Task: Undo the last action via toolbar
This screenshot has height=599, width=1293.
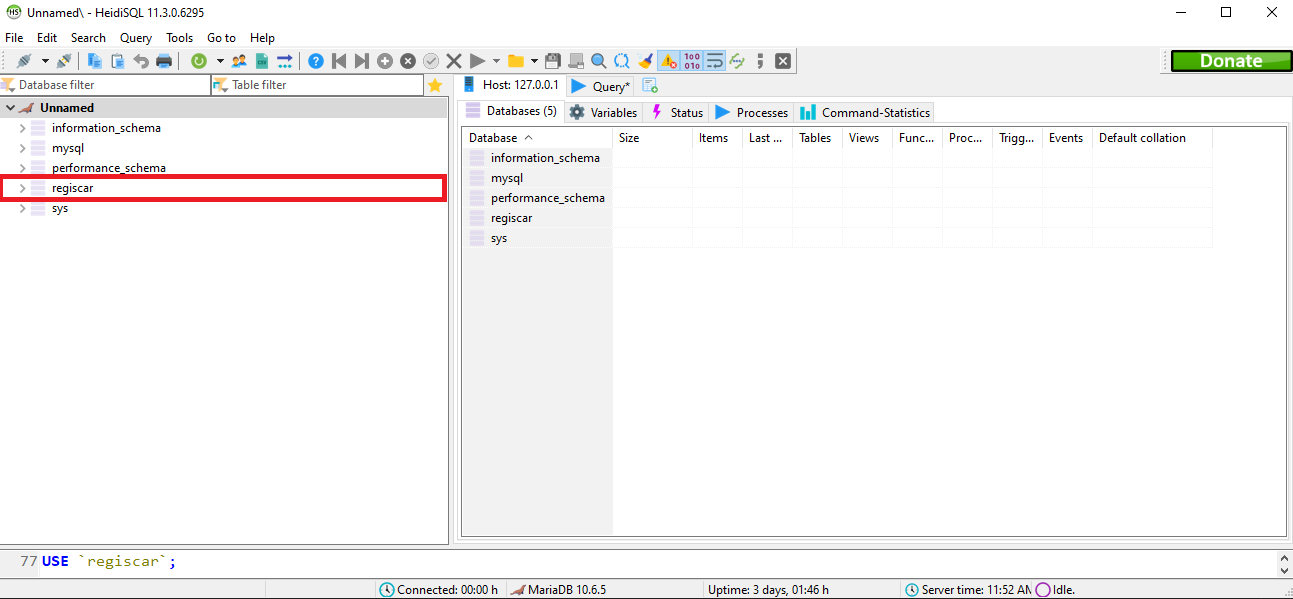Action: point(141,61)
